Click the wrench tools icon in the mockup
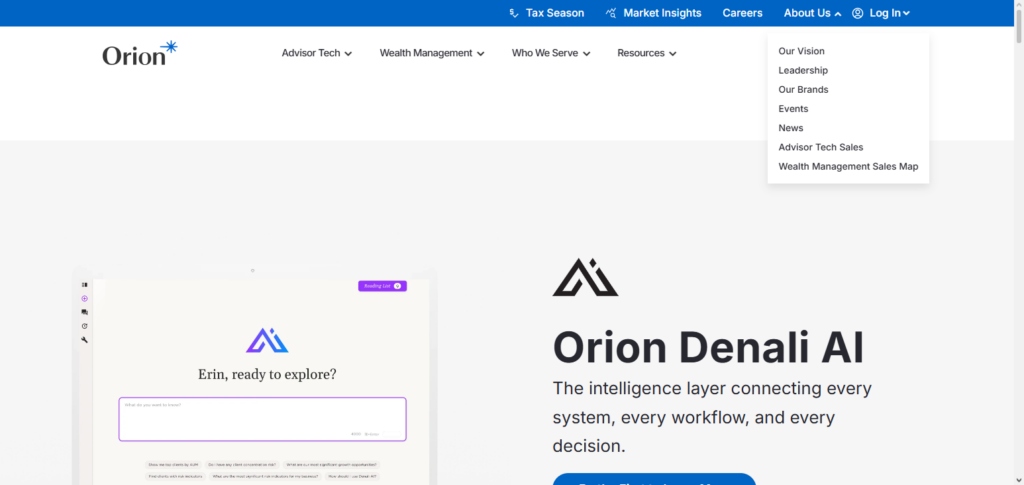Image resolution: width=1024 pixels, height=485 pixels. coord(84,339)
